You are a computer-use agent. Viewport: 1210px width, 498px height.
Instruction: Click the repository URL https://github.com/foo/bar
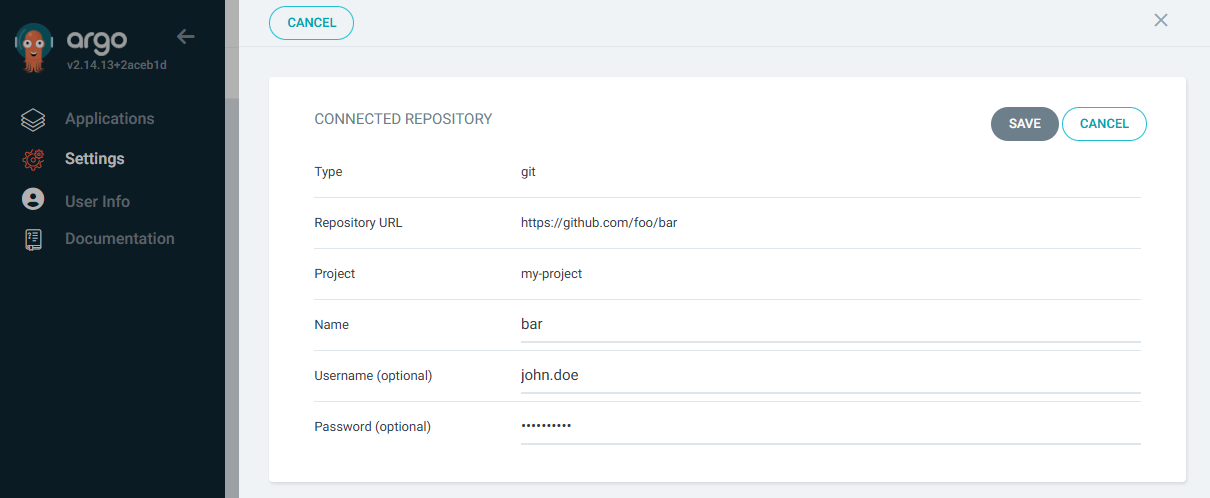coord(599,223)
